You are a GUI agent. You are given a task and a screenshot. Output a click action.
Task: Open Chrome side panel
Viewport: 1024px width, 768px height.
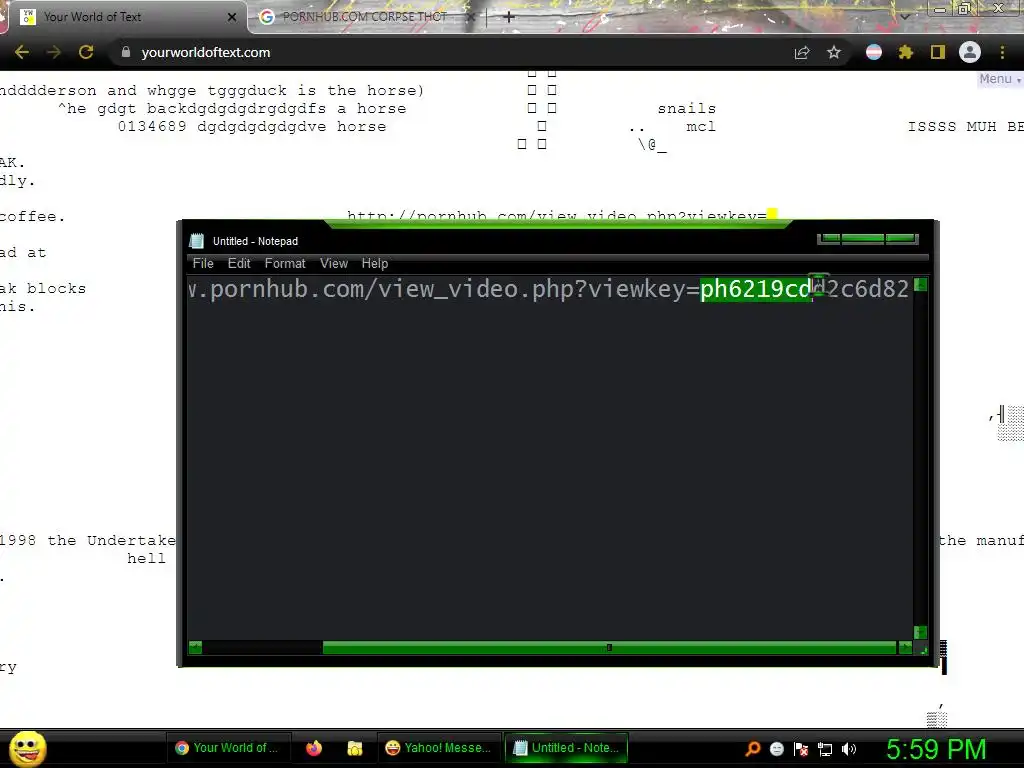938,52
